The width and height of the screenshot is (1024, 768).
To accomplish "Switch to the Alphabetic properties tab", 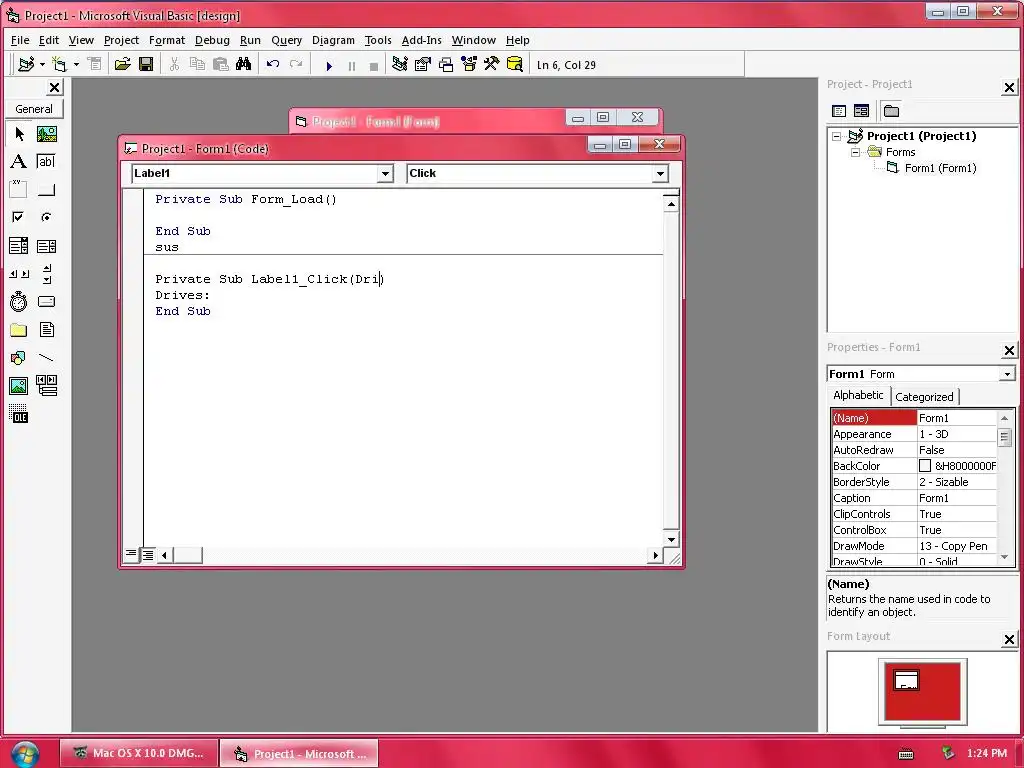I will click(x=858, y=395).
